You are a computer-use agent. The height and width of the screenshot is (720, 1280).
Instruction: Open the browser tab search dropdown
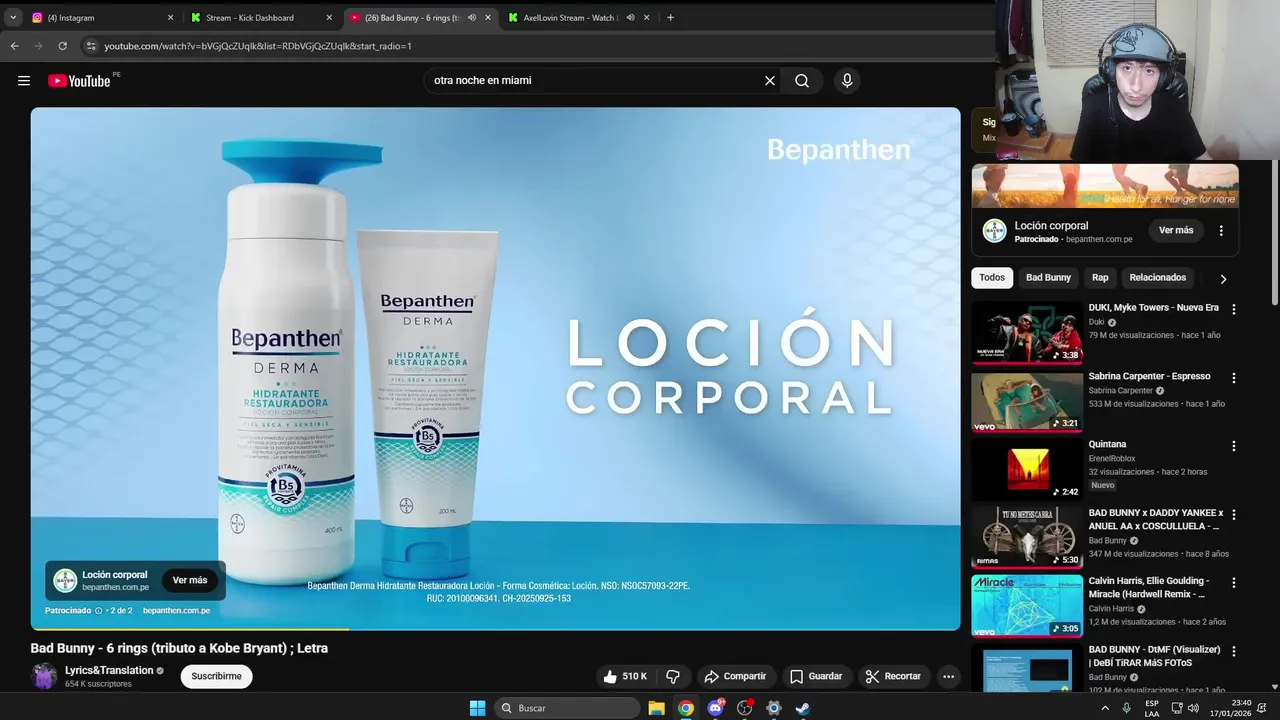[x=13, y=17]
